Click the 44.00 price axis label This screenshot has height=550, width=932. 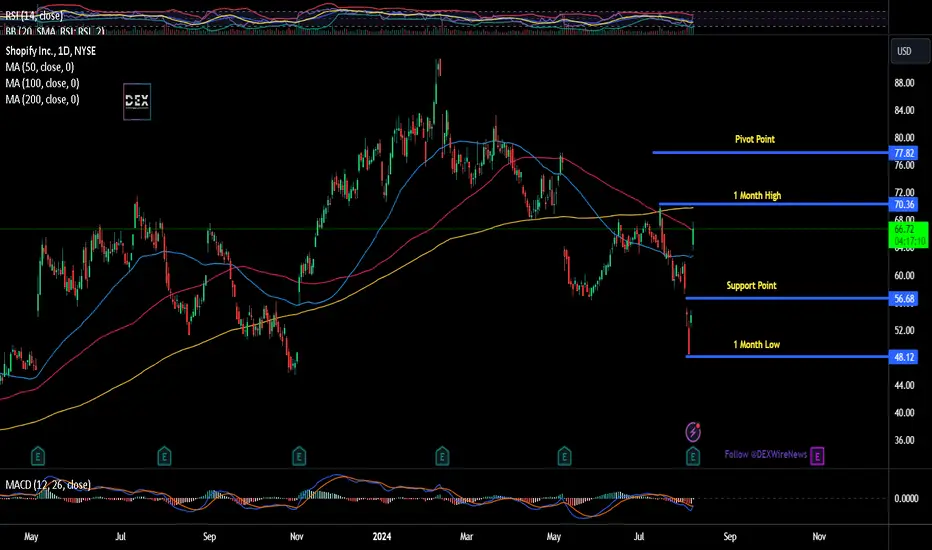coord(904,385)
